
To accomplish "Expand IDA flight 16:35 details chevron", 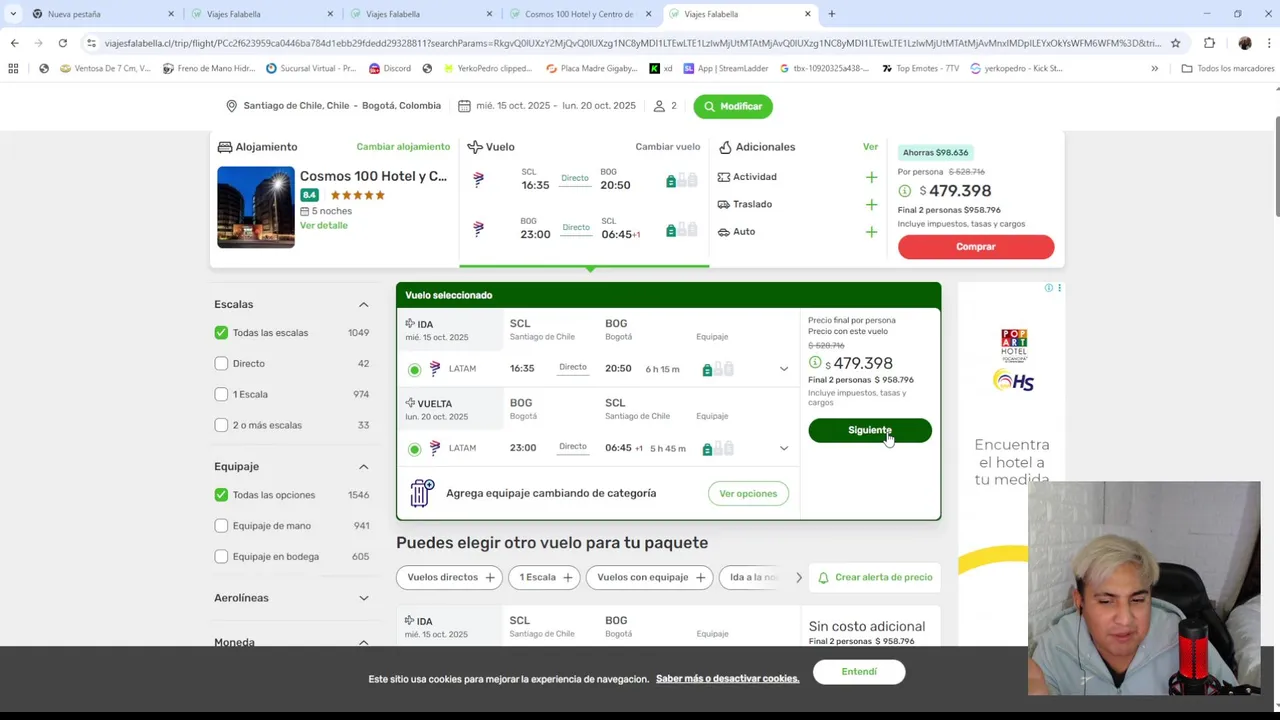I will 784,369.
